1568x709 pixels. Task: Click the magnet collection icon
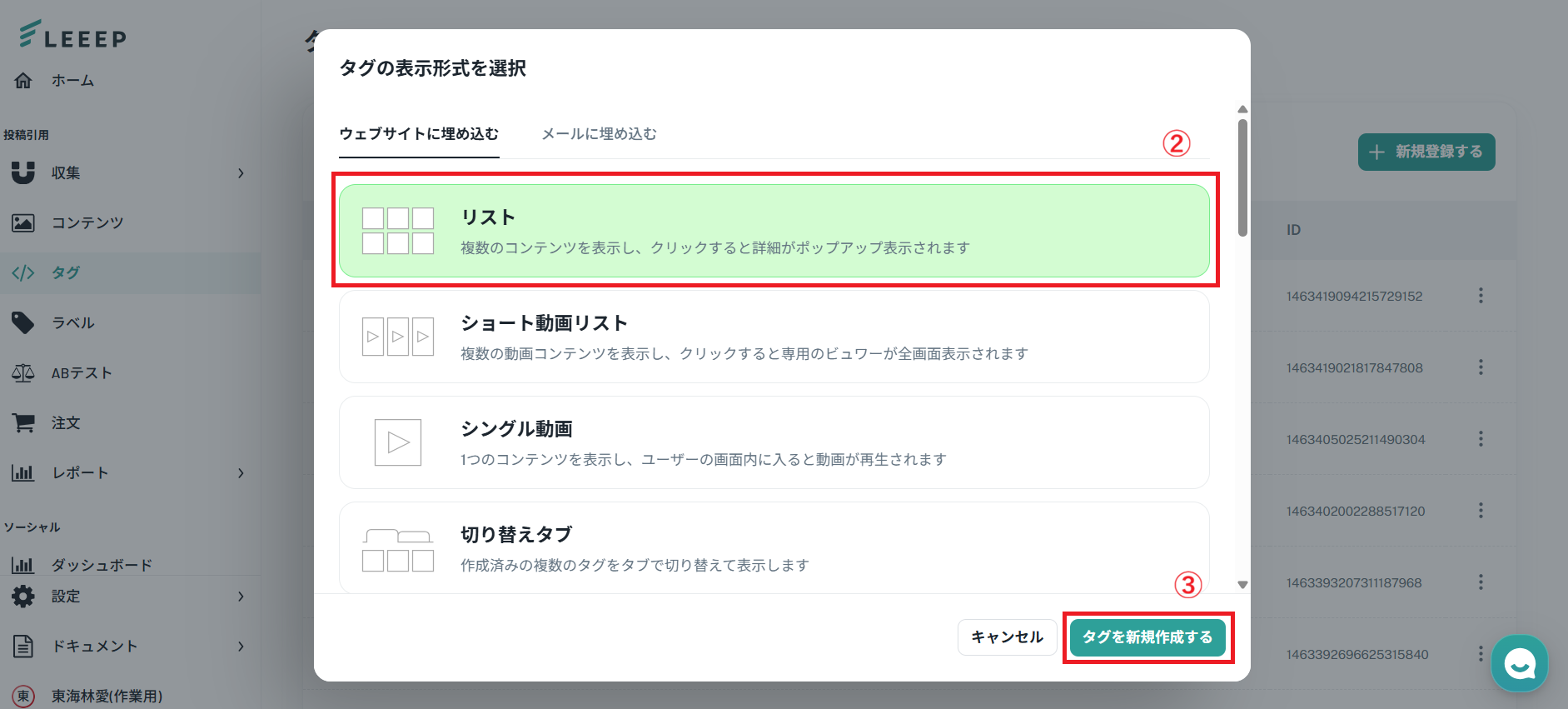23,172
